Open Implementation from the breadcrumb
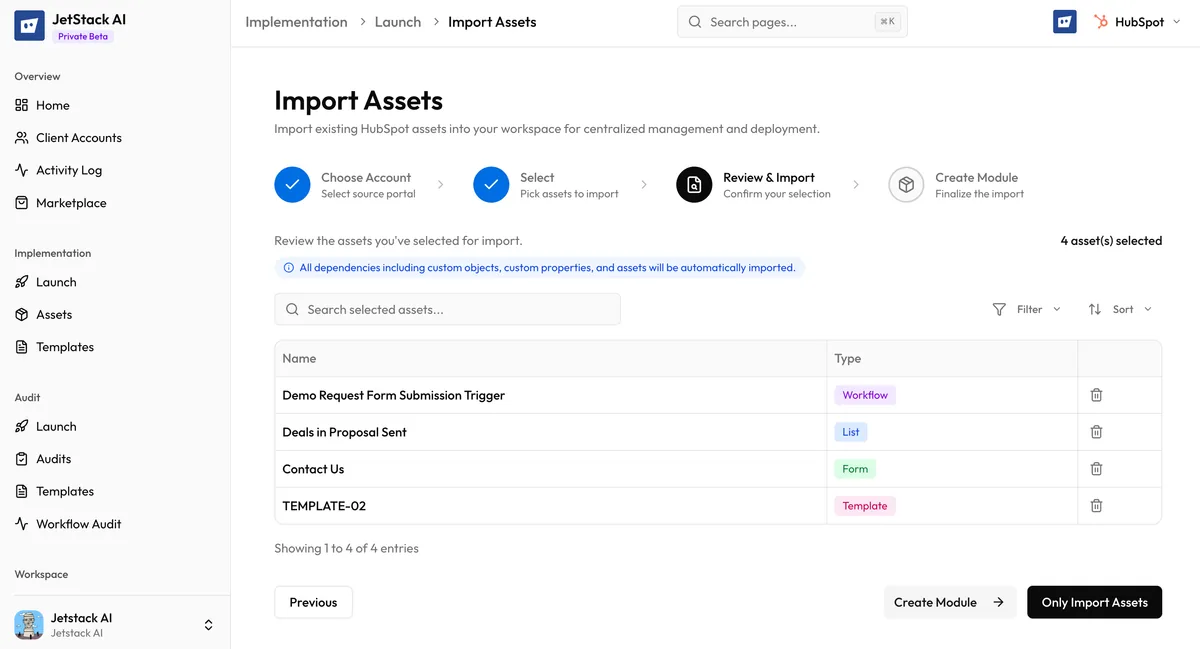1200x649 pixels. (x=296, y=20)
